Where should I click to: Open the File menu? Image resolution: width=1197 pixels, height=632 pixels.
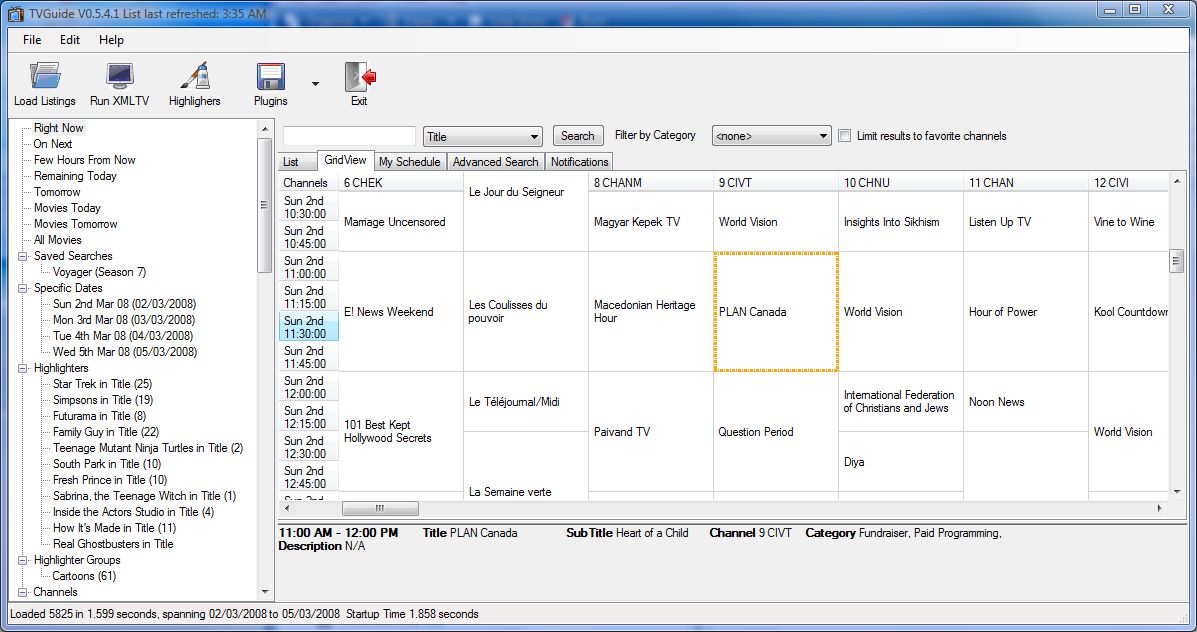pyautogui.click(x=31, y=40)
